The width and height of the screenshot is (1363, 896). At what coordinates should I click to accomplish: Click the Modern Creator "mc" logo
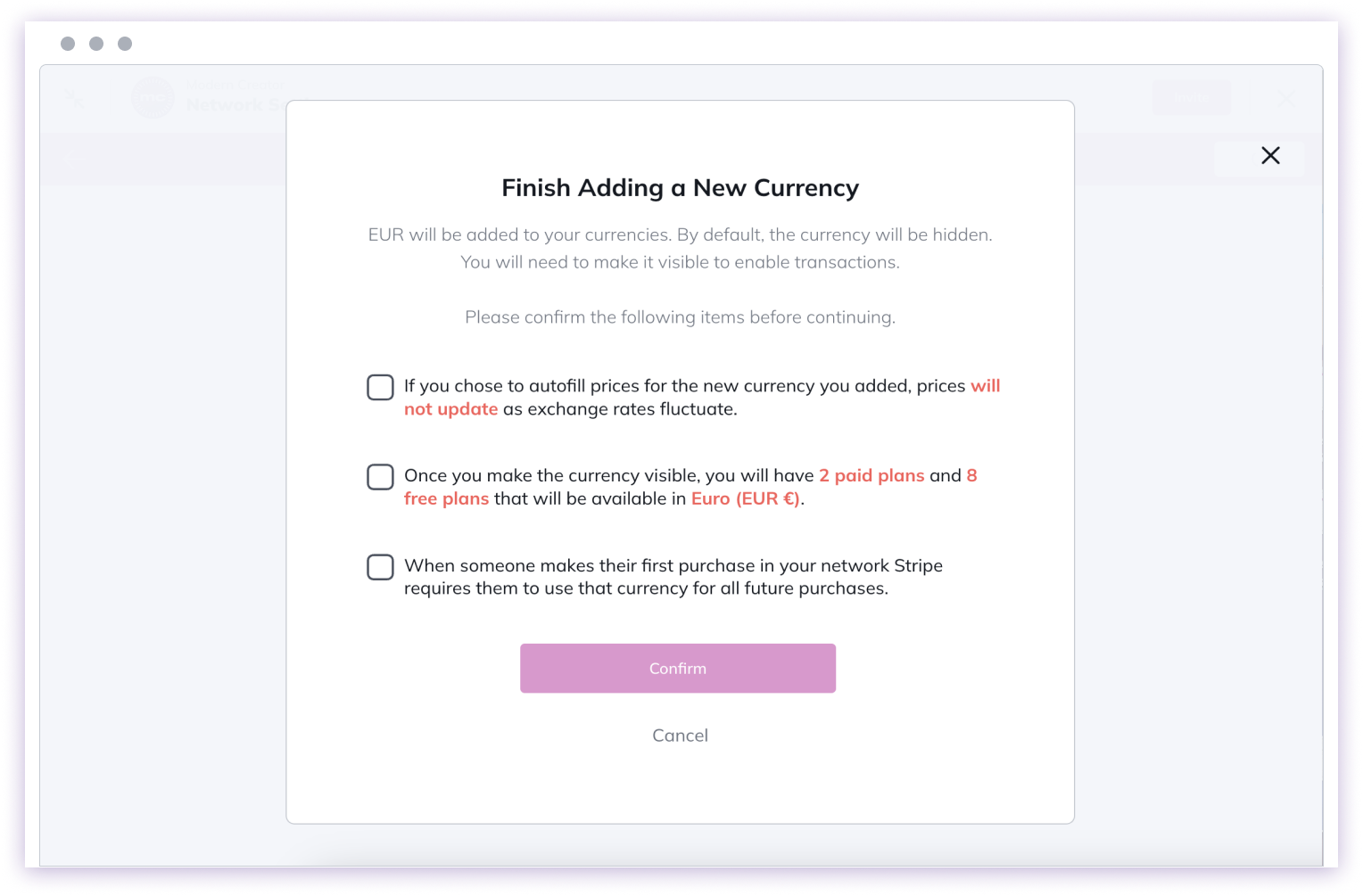coord(153,98)
